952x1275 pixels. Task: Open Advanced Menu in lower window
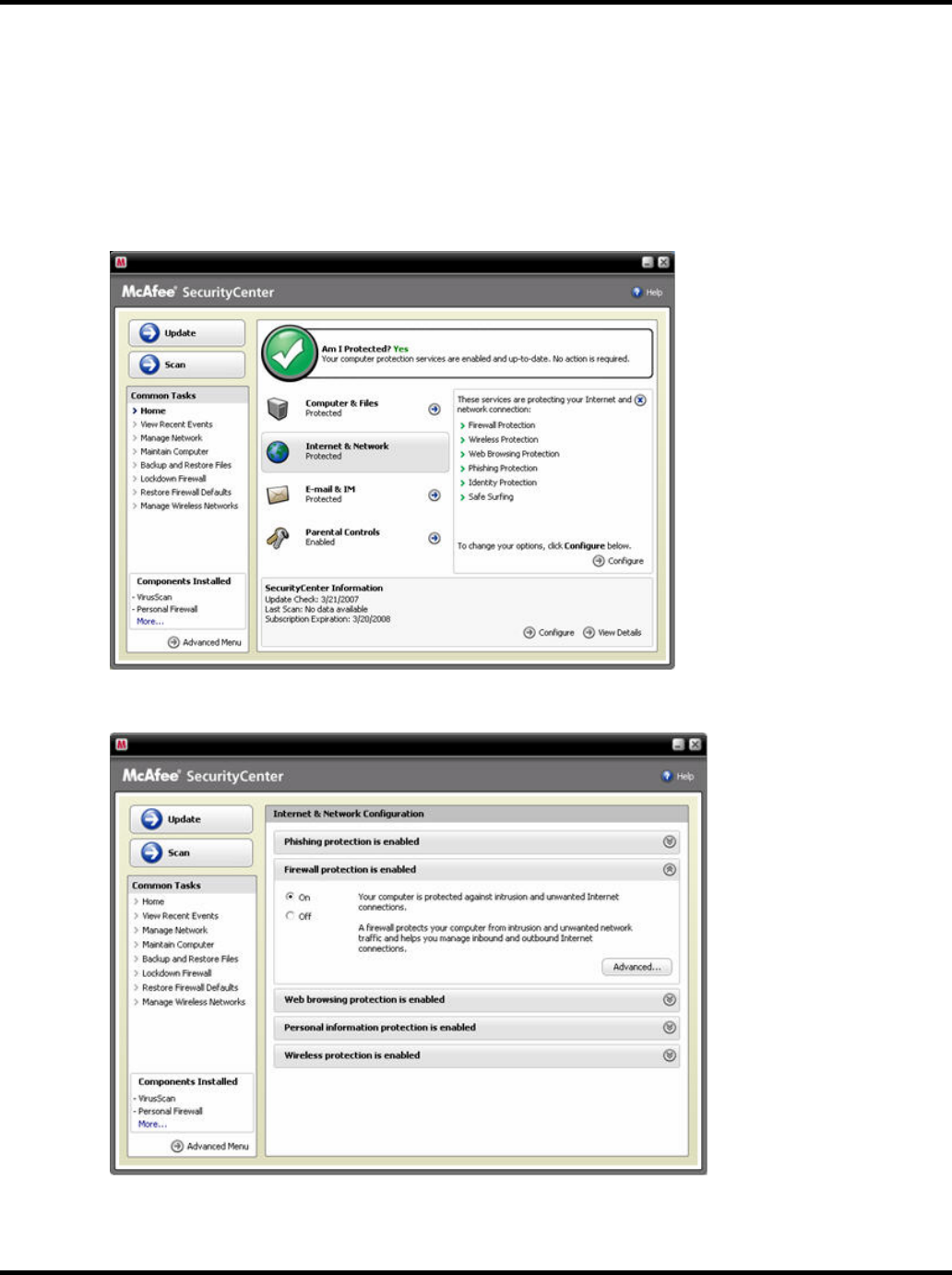click(x=210, y=1146)
